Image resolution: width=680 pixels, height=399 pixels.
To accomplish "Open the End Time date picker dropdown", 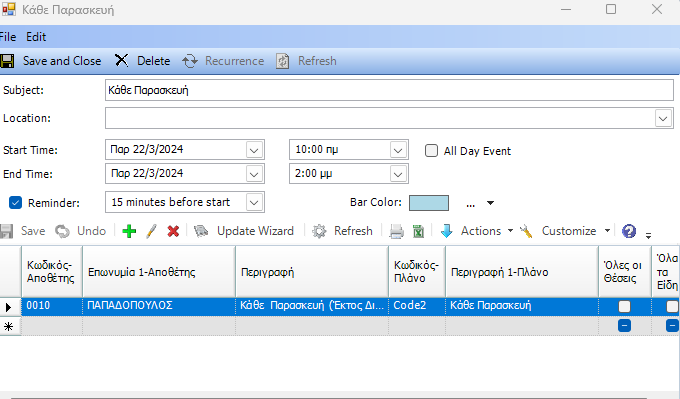I will click(x=254, y=174).
